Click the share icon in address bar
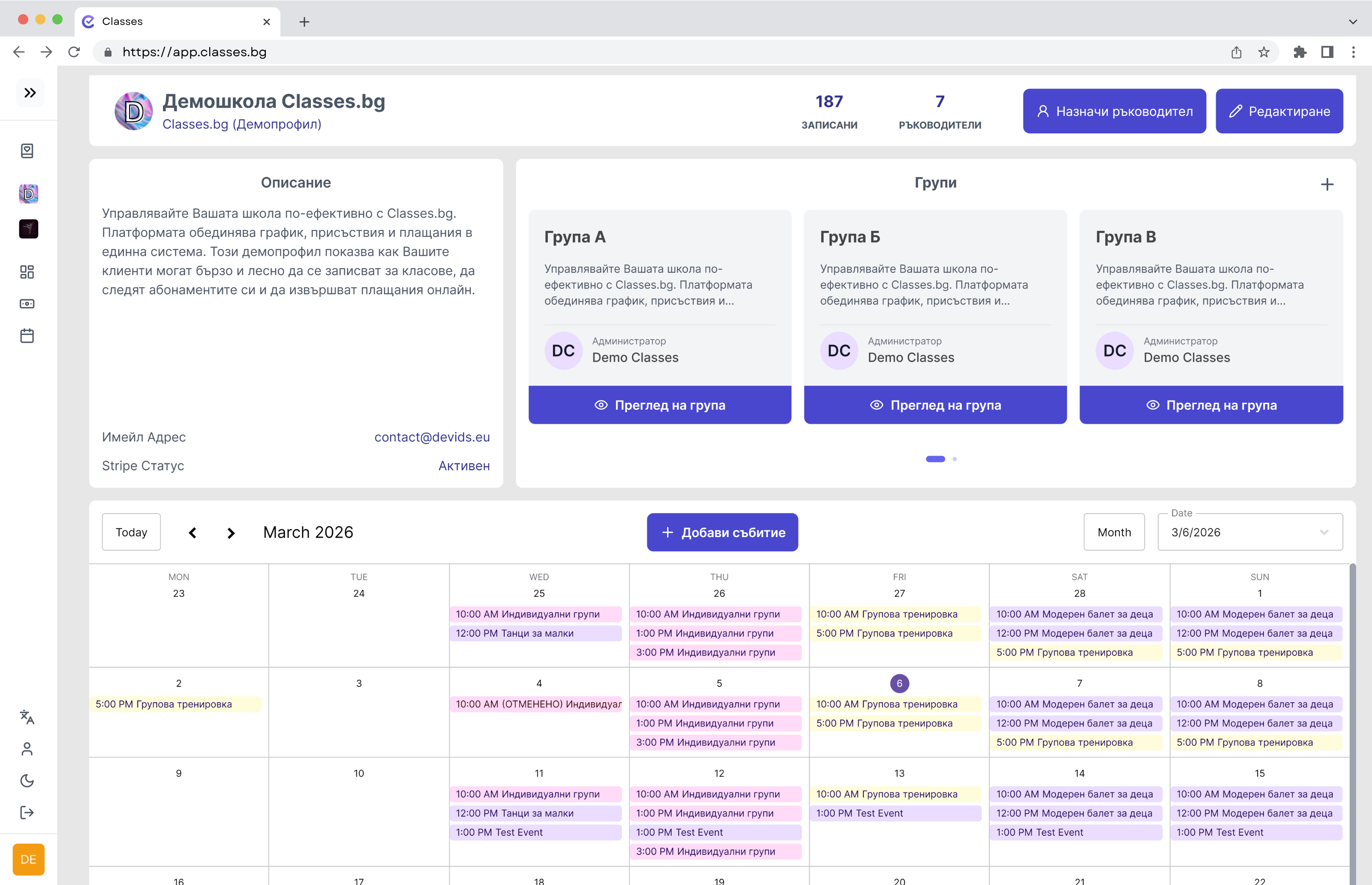 click(1237, 52)
